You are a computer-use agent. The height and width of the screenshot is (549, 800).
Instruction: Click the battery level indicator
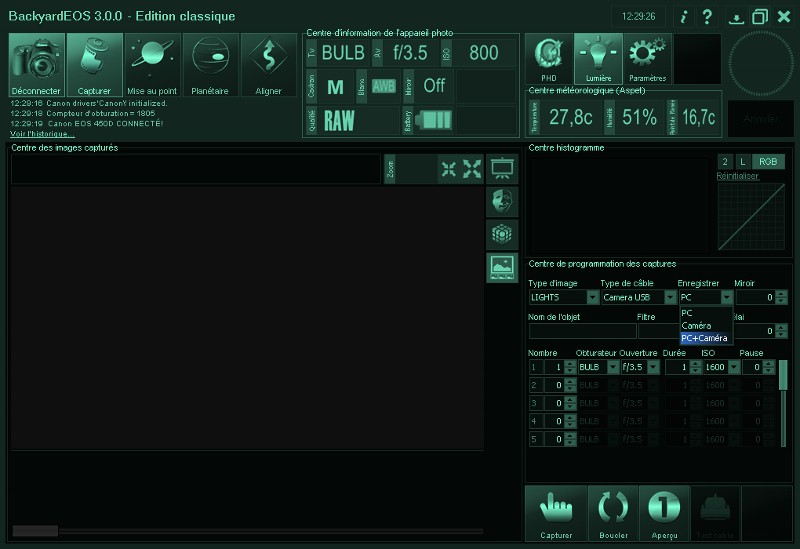(x=434, y=120)
